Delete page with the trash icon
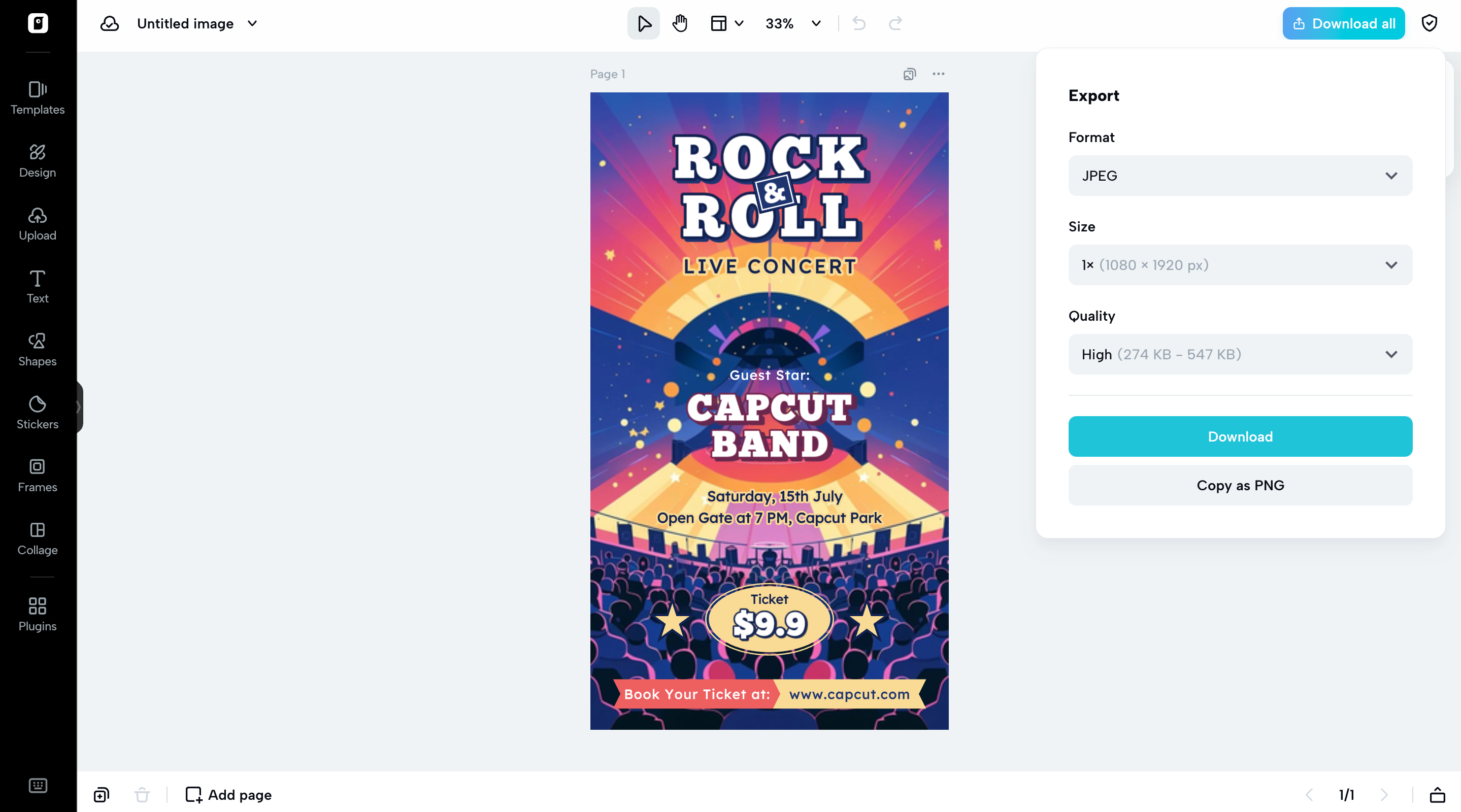The width and height of the screenshot is (1461, 812). pyautogui.click(x=142, y=794)
